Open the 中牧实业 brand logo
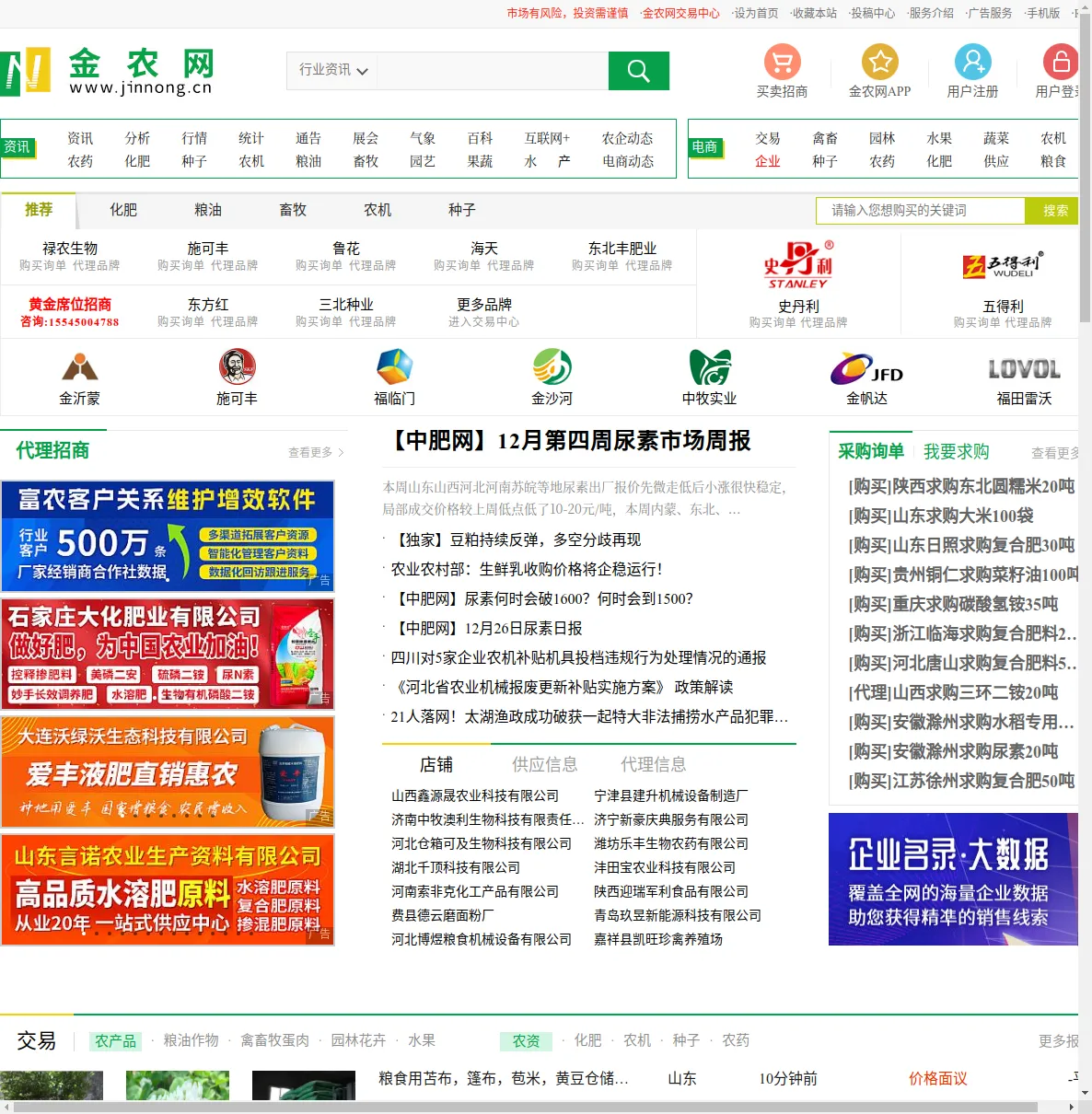 [x=710, y=367]
